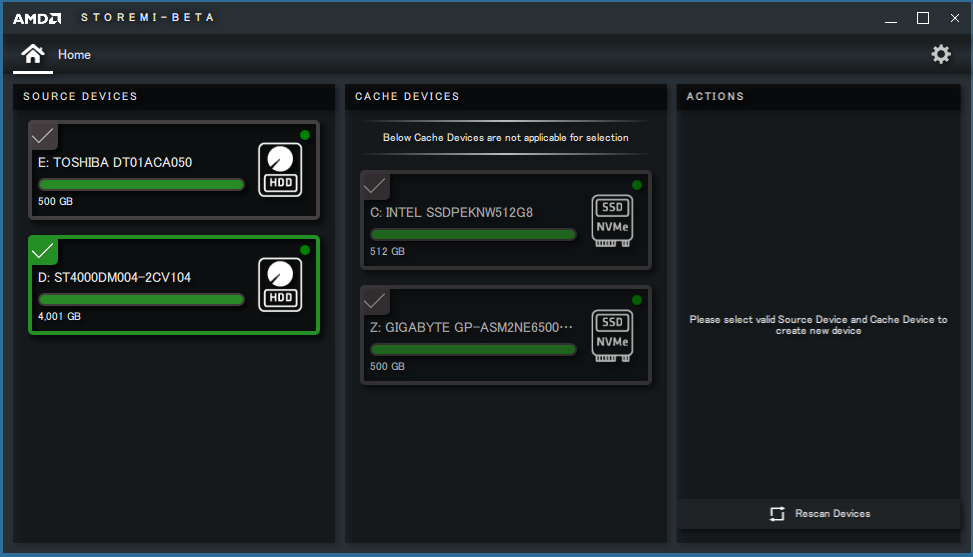Image resolution: width=973 pixels, height=557 pixels.
Task: Click the SSD NVMe icon of C: INTEL drive
Action: pos(612,221)
